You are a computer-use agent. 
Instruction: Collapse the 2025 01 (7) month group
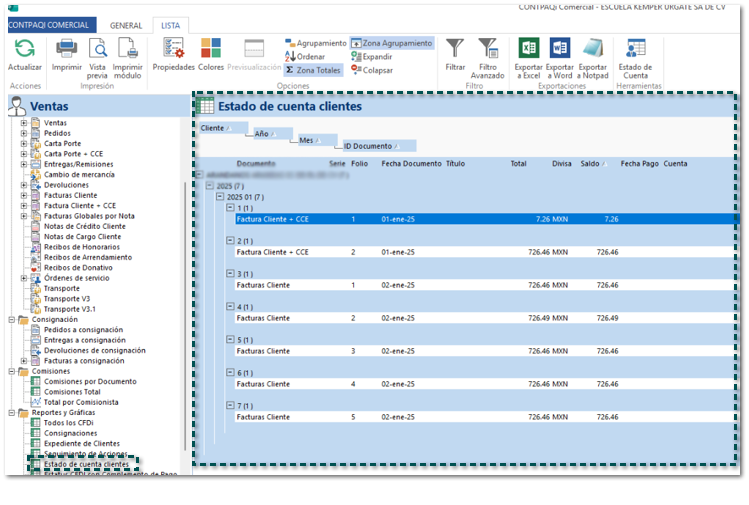click(220, 197)
